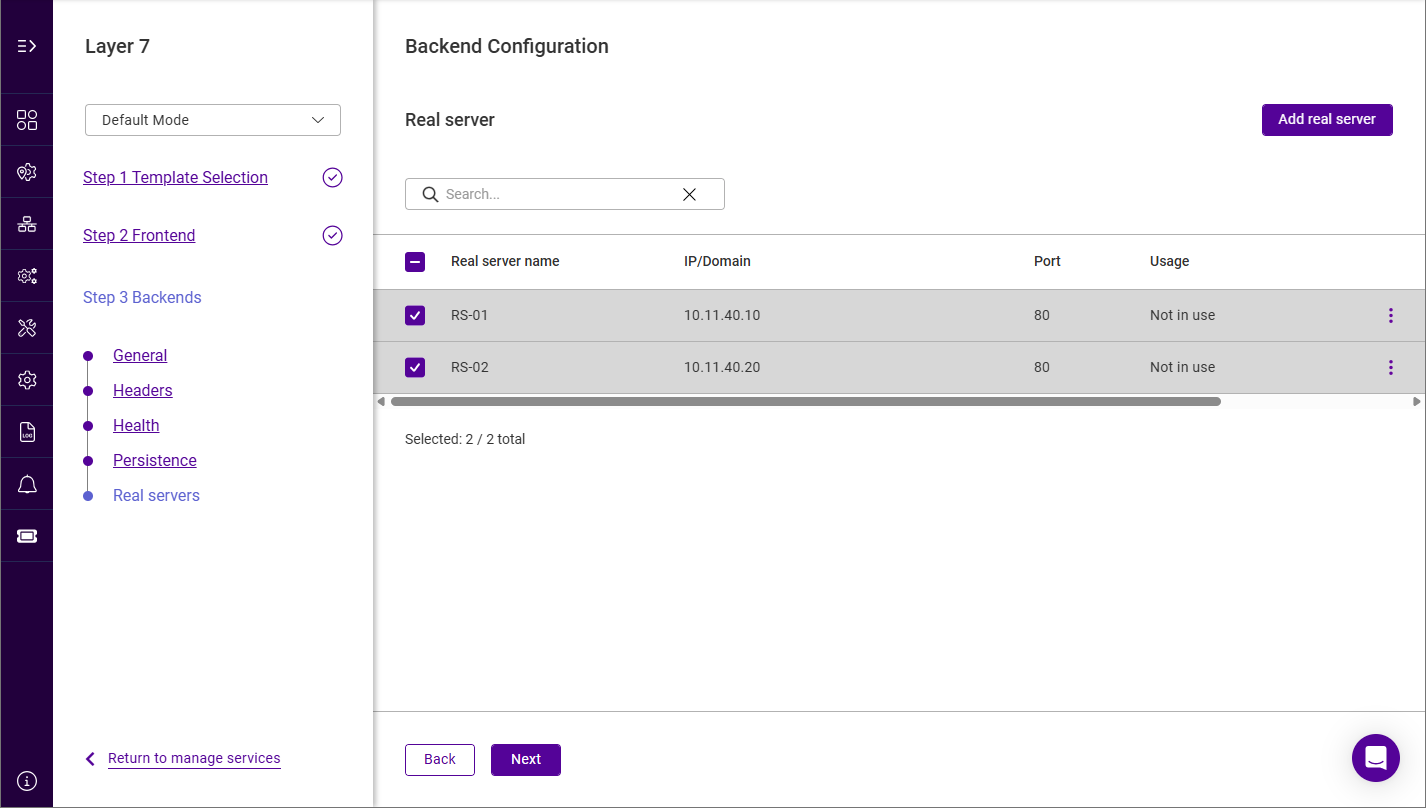1426x808 pixels.
Task: Select Step 3 Backends
Action: tap(142, 298)
